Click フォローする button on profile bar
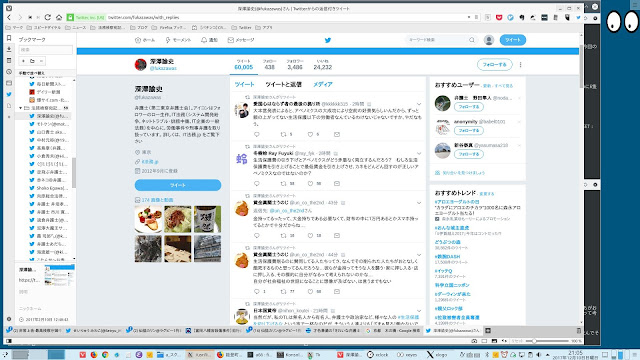Viewport: 640px width, 360px height. pyautogui.click(x=494, y=64)
